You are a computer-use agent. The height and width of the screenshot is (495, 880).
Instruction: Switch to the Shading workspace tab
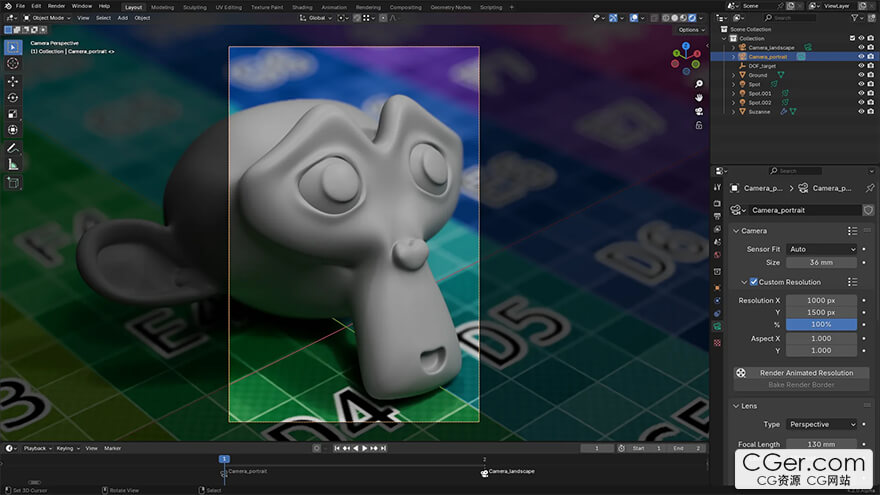click(302, 7)
